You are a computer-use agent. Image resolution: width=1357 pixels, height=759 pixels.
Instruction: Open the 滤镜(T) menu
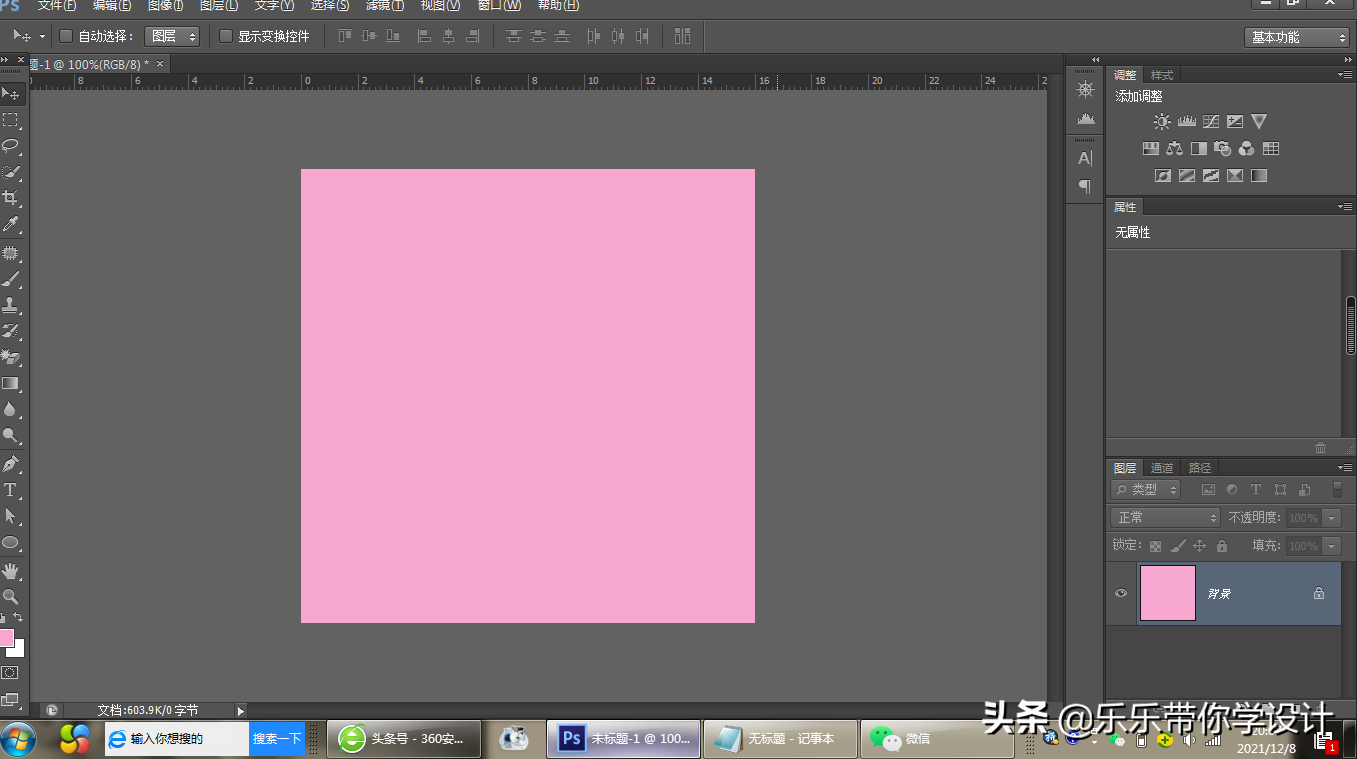click(385, 6)
